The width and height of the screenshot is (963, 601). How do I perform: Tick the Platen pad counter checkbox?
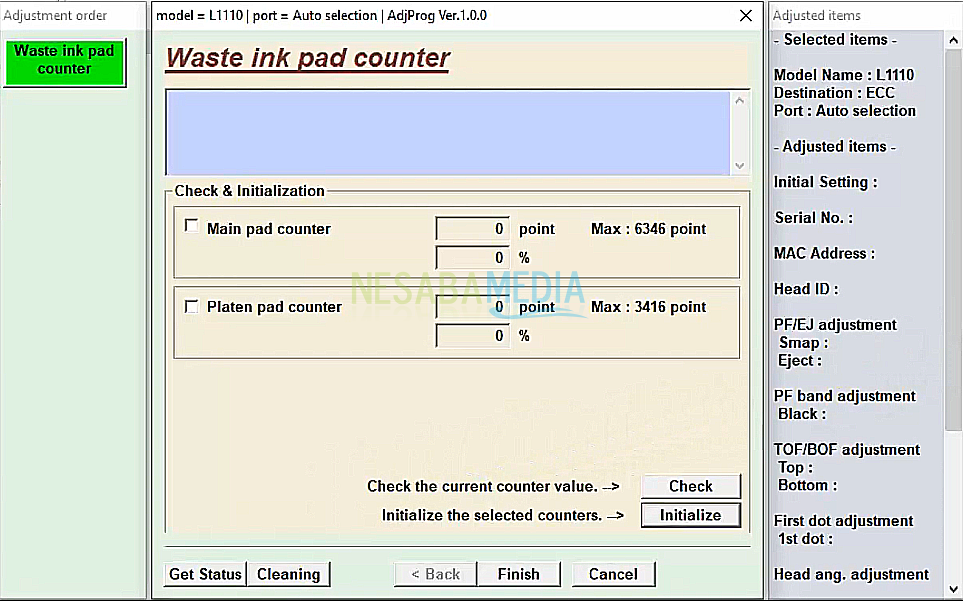192,306
